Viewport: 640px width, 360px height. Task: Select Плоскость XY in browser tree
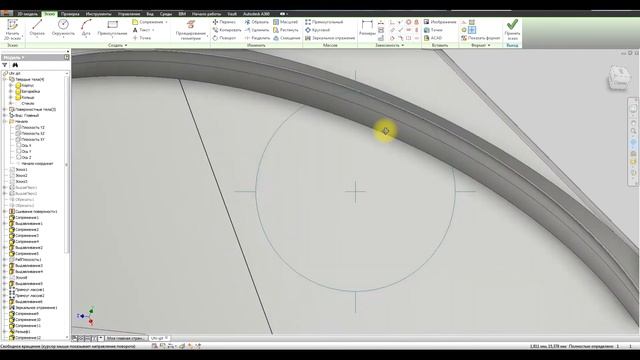pos(30,140)
